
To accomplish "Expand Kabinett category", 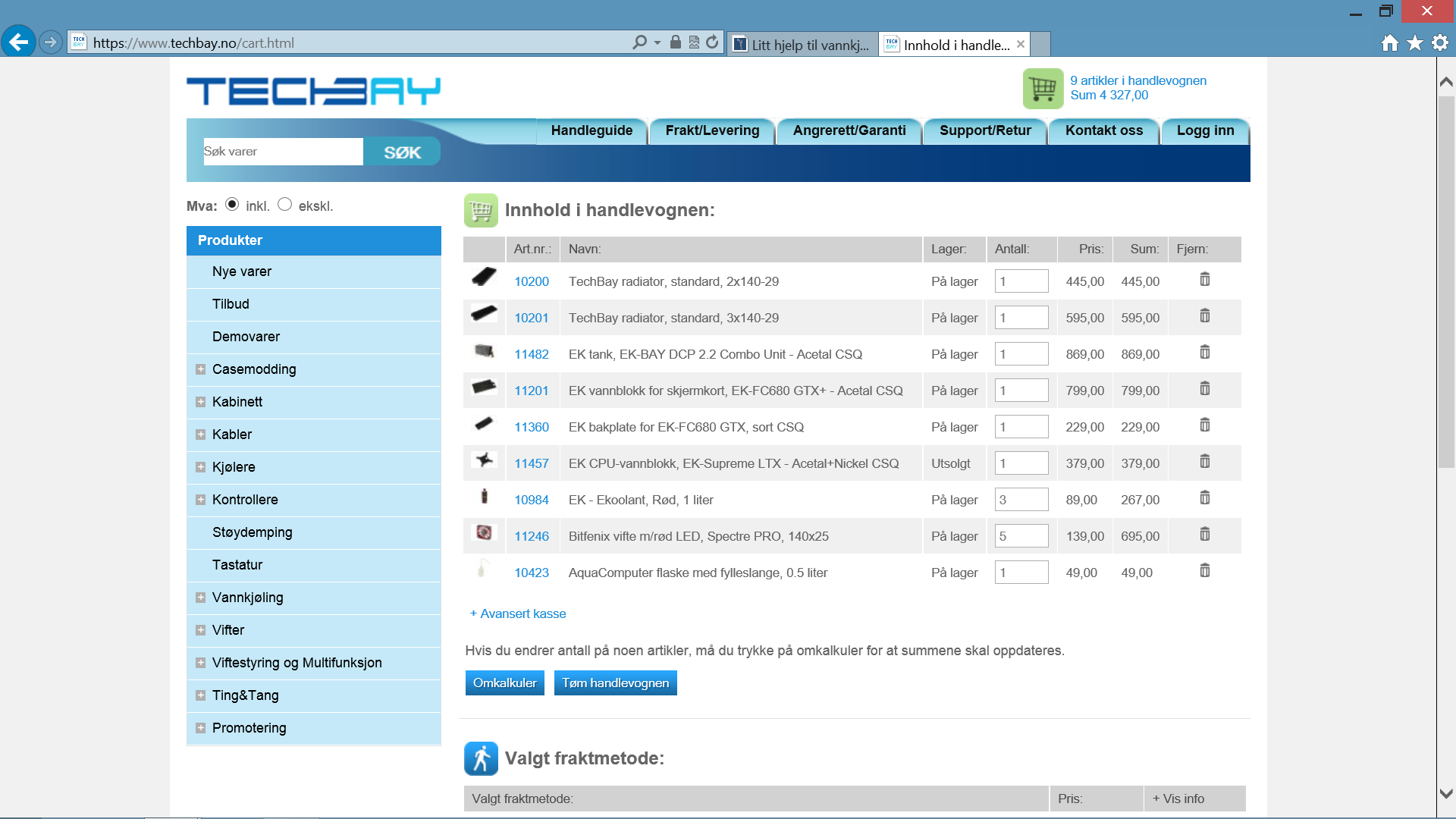I will (x=200, y=402).
